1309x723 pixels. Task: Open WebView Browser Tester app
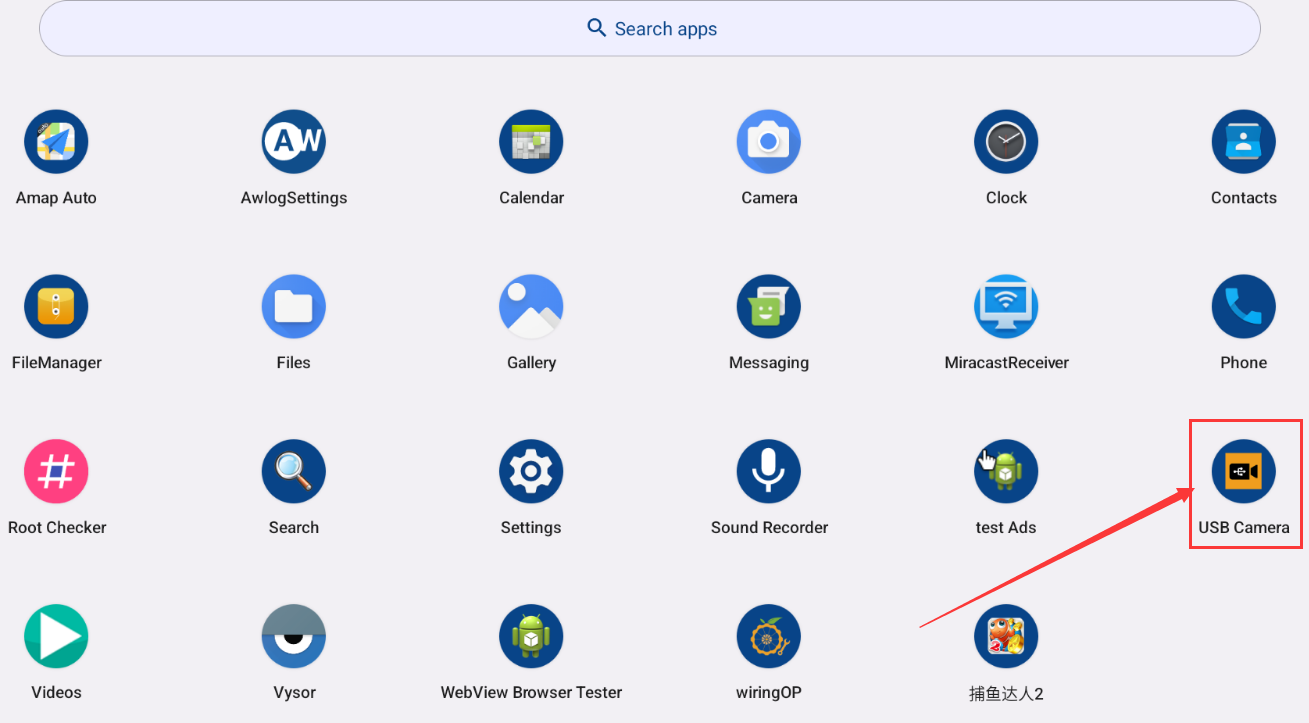click(x=531, y=637)
